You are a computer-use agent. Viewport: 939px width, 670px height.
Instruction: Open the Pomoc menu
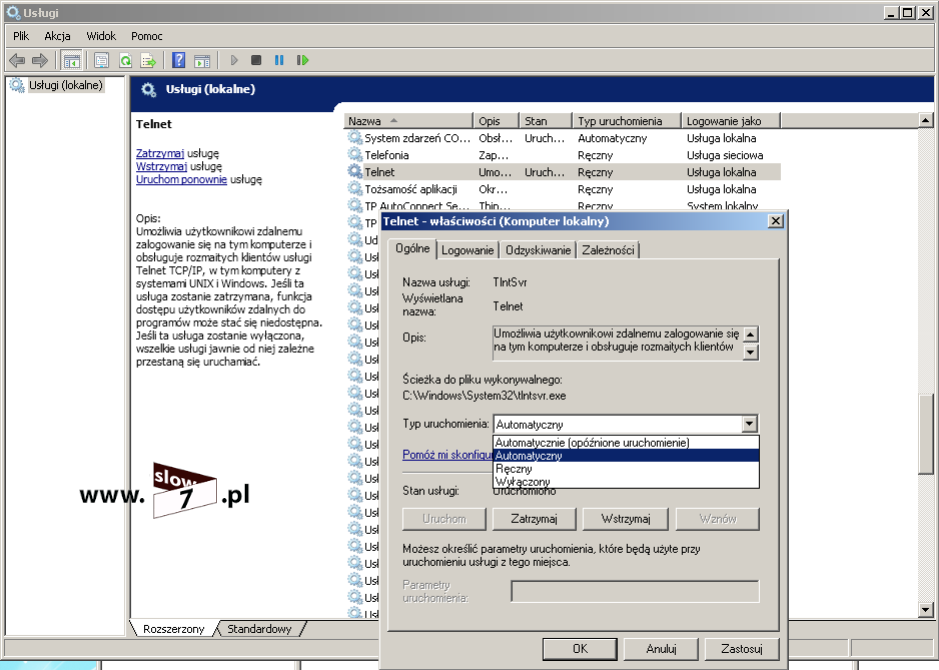(x=147, y=36)
